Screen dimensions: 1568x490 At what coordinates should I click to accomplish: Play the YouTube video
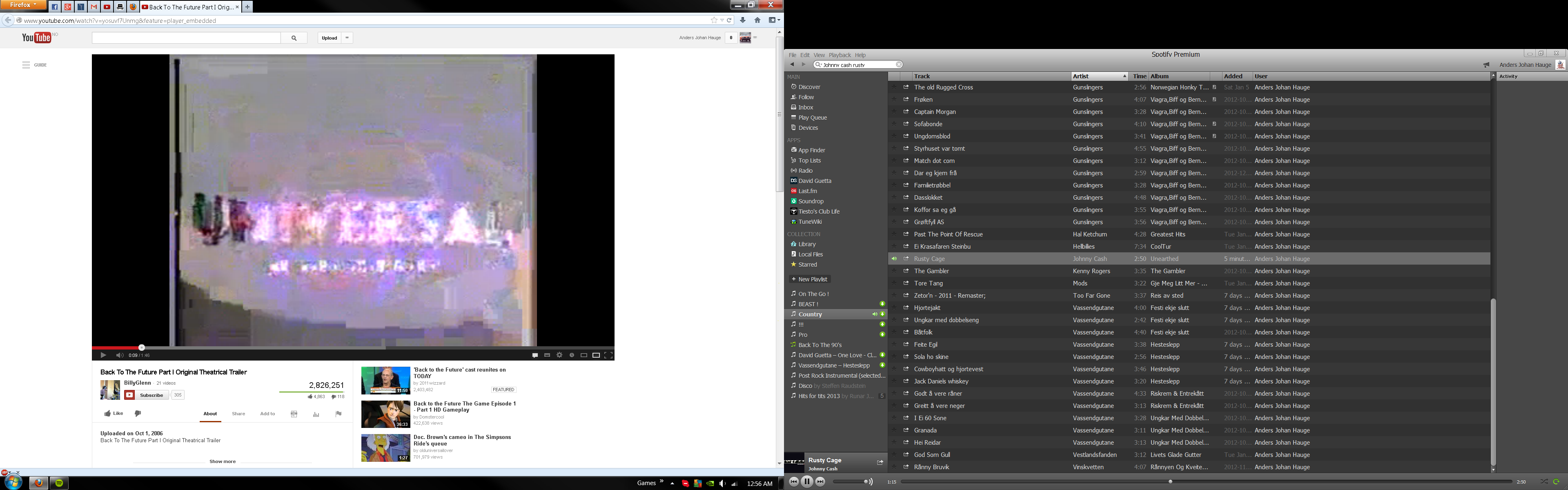[x=103, y=356]
